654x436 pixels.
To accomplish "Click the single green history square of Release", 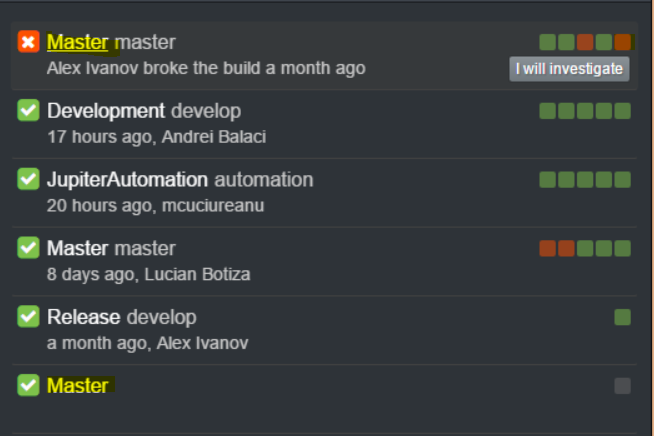I will pos(623,317).
